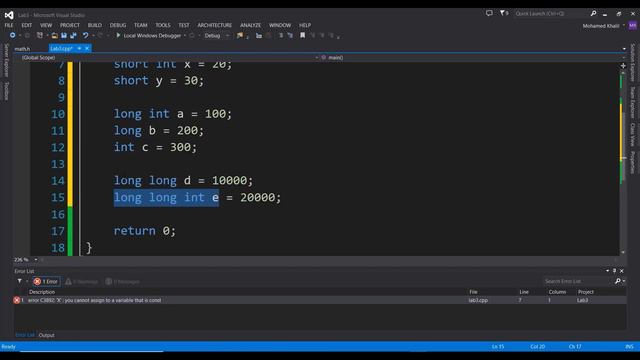
Task: Open the Server Explorer side tab
Action: tap(7, 60)
